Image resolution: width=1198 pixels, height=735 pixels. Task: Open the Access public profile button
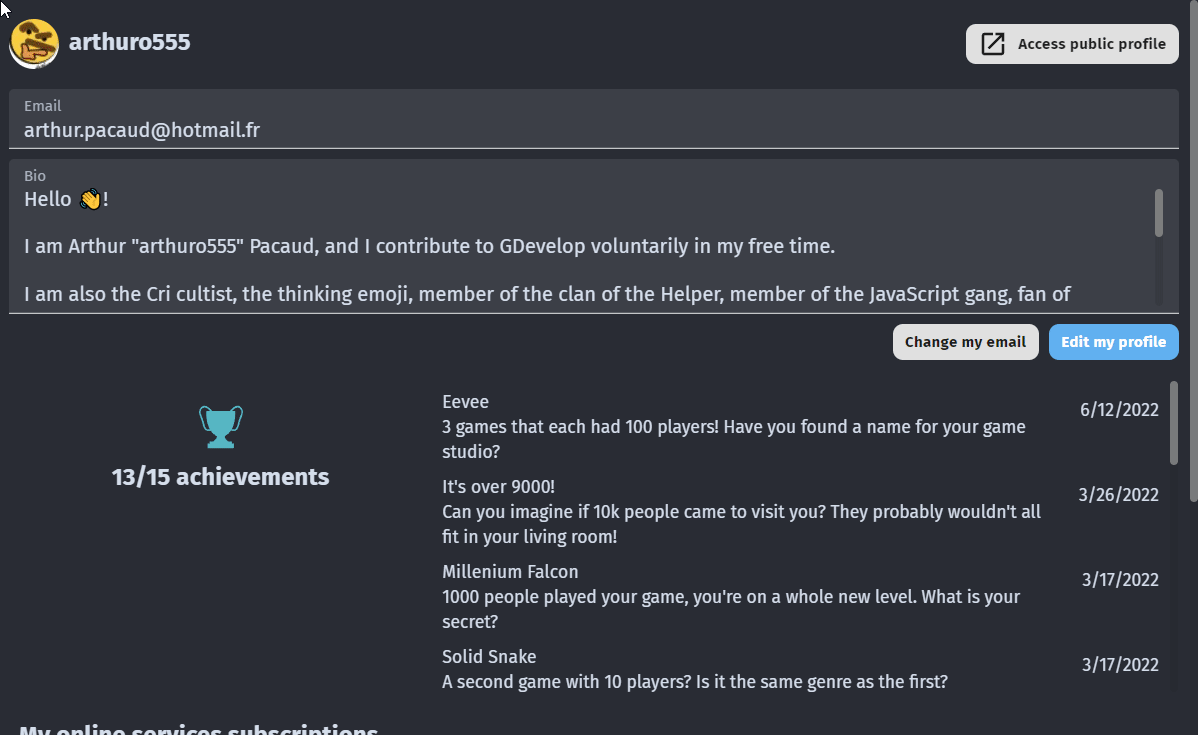coord(1072,44)
